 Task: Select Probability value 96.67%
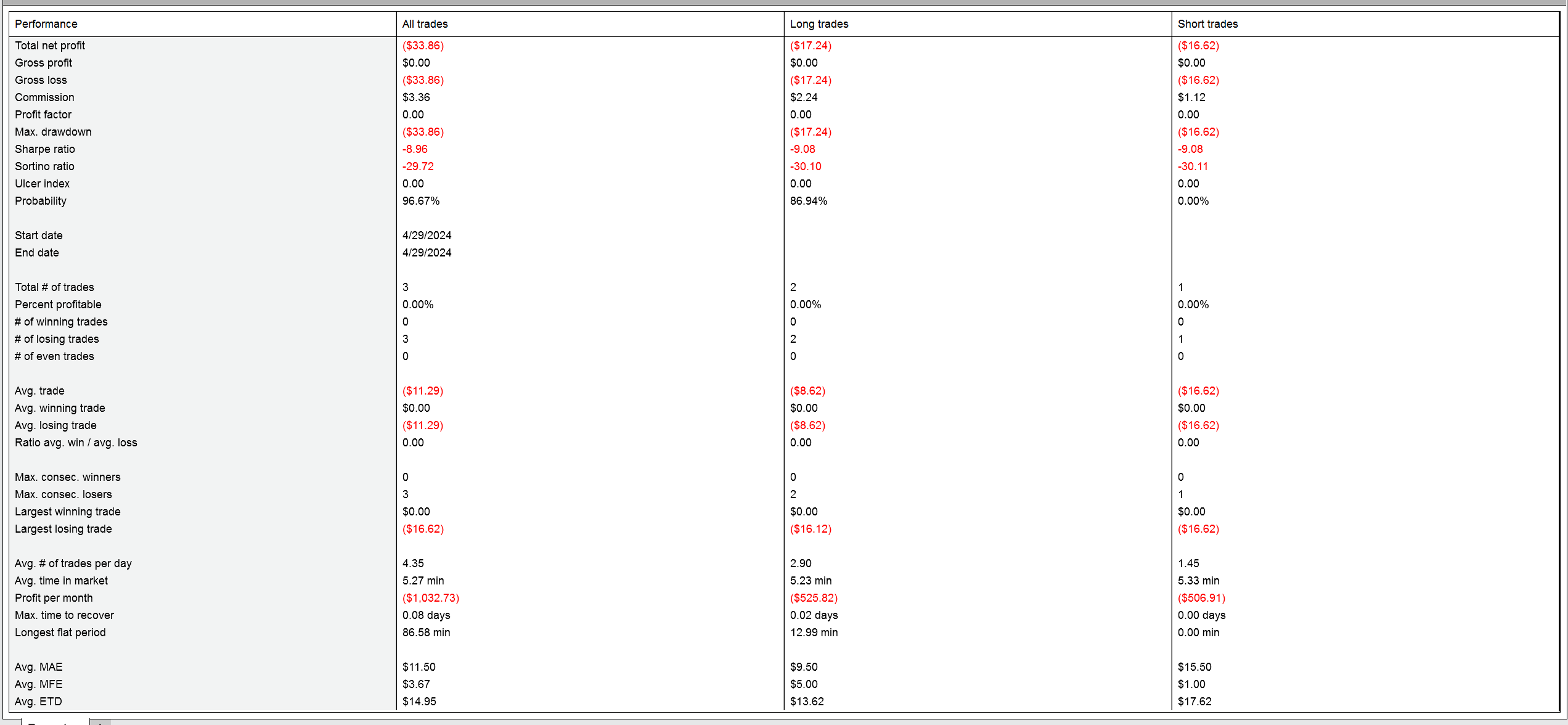coord(421,201)
